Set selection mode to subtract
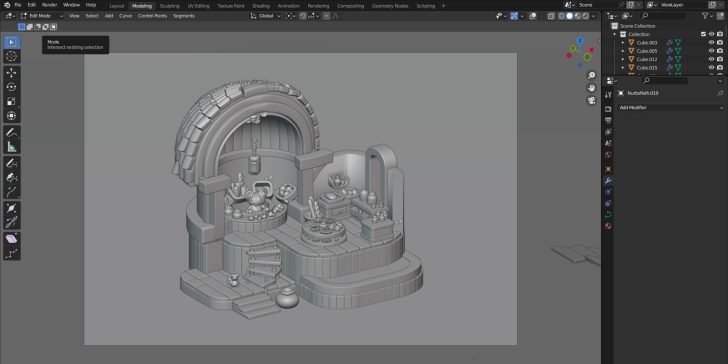Viewport: 728px width, 364px height. coord(38,27)
